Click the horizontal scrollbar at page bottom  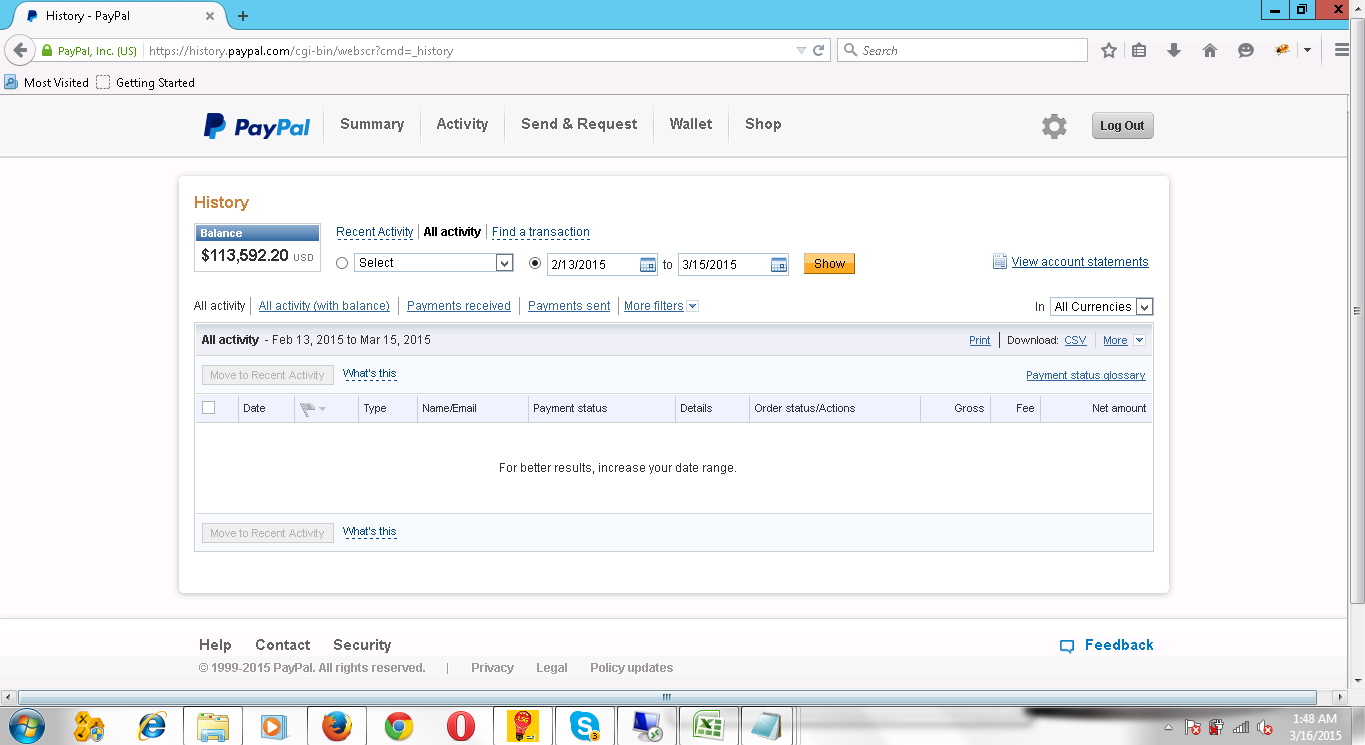click(667, 697)
